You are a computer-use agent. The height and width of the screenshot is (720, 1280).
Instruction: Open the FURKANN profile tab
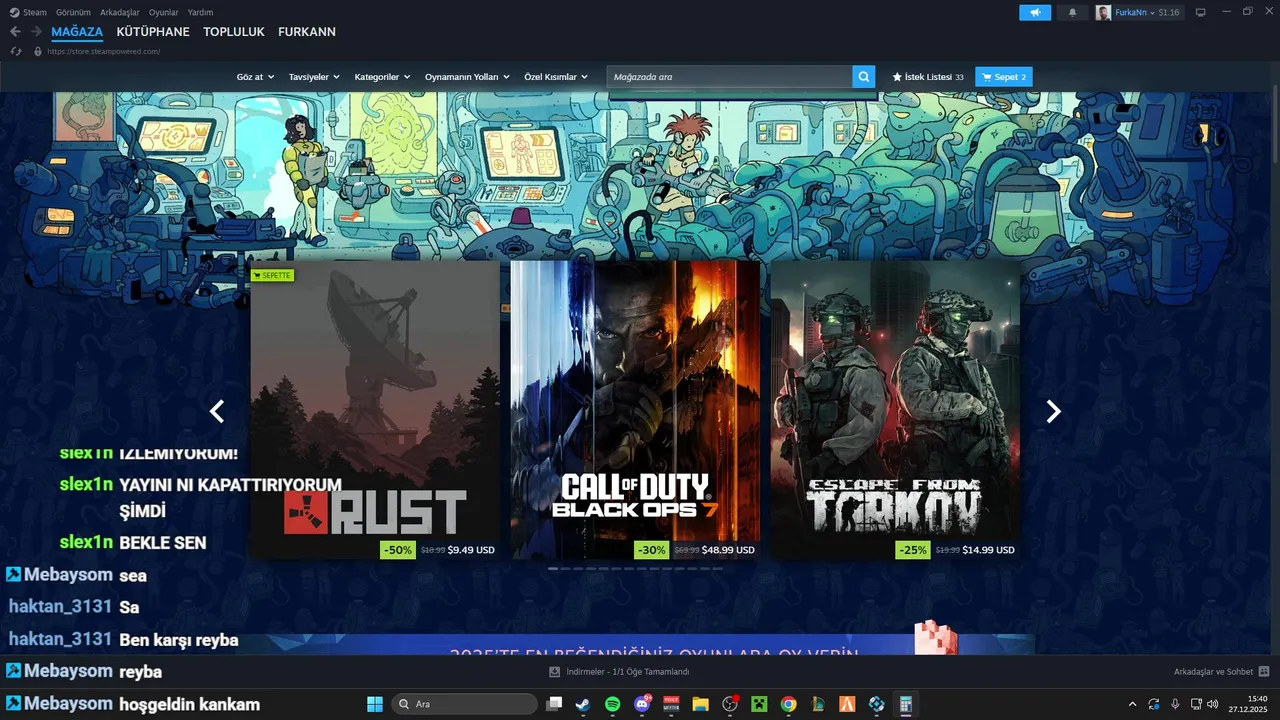(307, 32)
